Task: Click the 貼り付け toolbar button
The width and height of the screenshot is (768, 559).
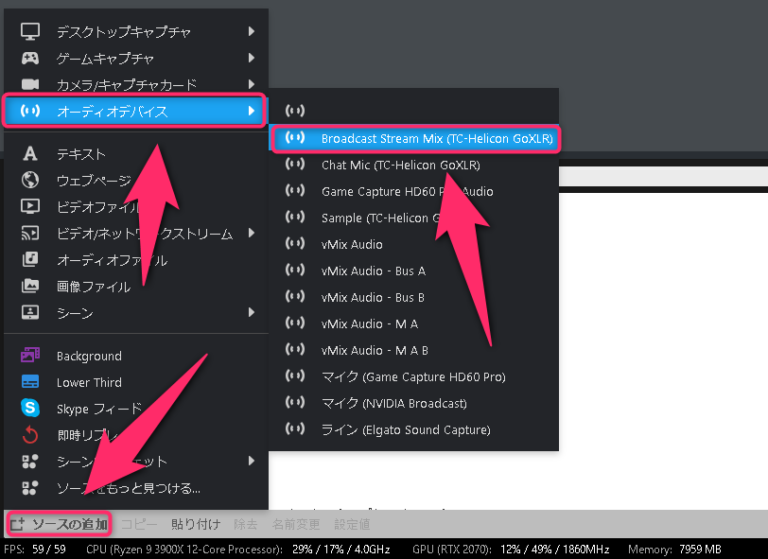Action: click(195, 524)
